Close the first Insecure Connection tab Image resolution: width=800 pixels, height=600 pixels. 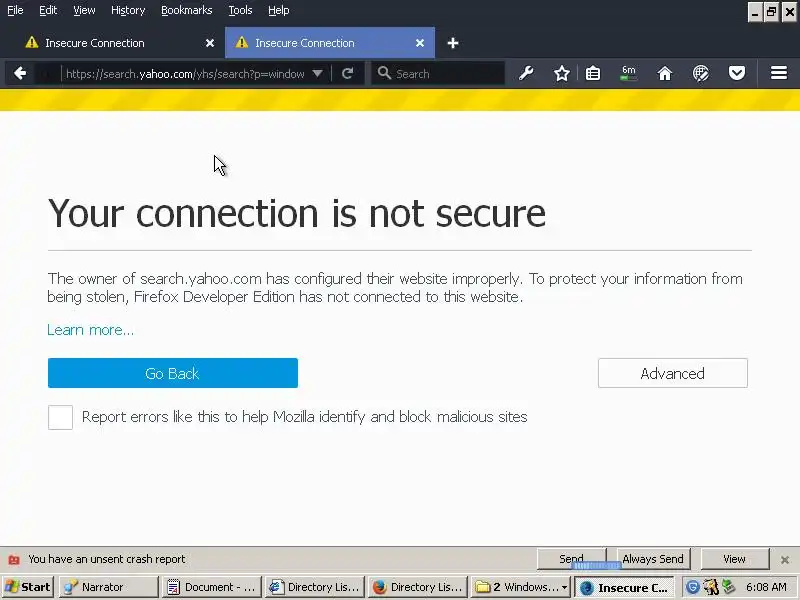pyautogui.click(x=210, y=43)
